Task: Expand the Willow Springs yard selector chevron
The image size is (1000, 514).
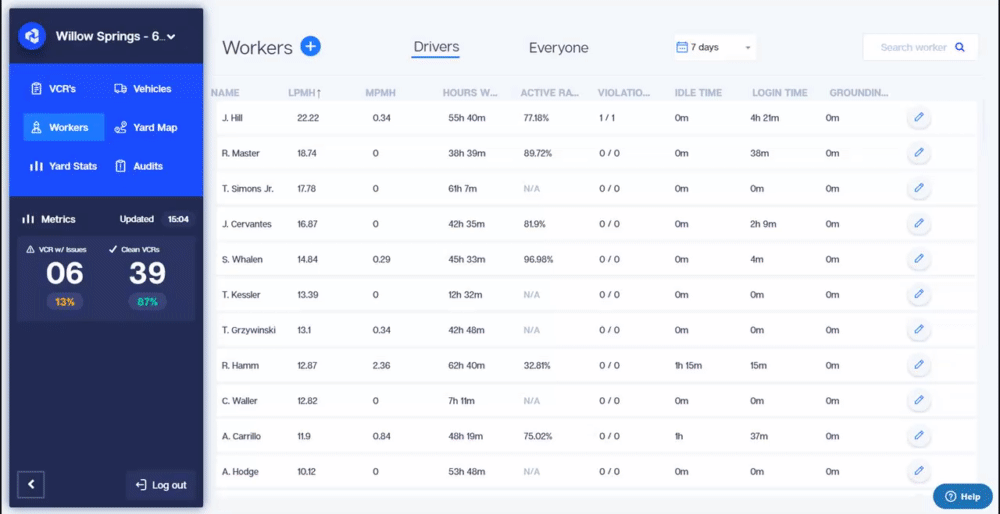Action: [171, 37]
